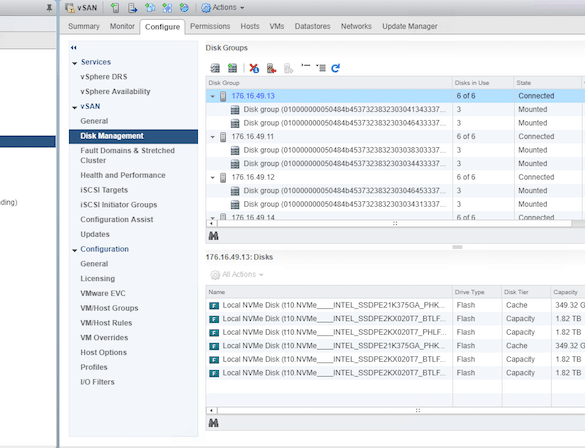Open the Licensing configuration item
Image resolution: width=585 pixels, height=448 pixels.
[x=98, y=279]
